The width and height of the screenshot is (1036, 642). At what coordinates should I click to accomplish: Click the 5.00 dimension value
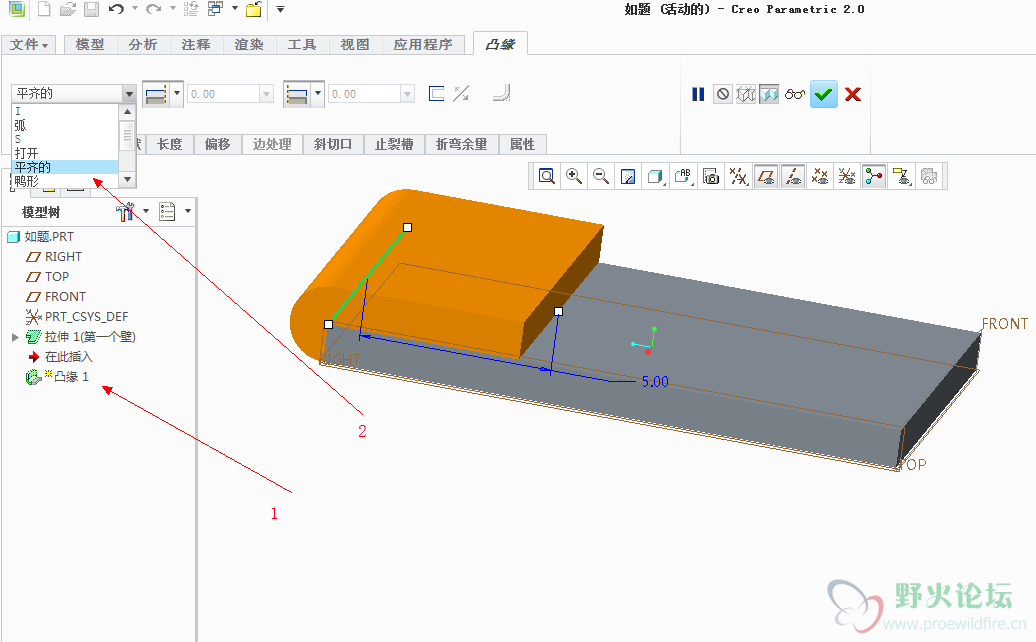click(655, 382)
